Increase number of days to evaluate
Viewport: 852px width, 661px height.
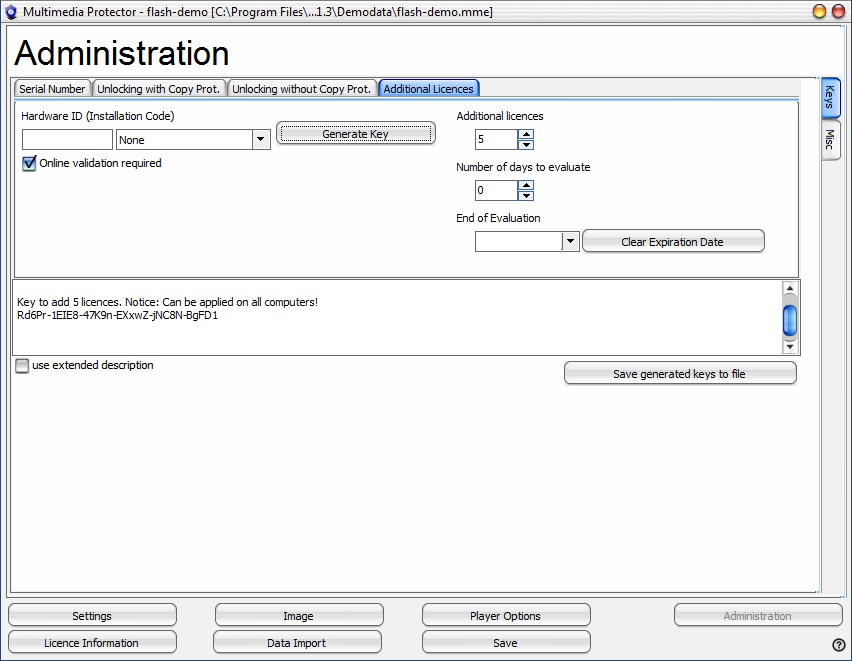pos(526,185)
